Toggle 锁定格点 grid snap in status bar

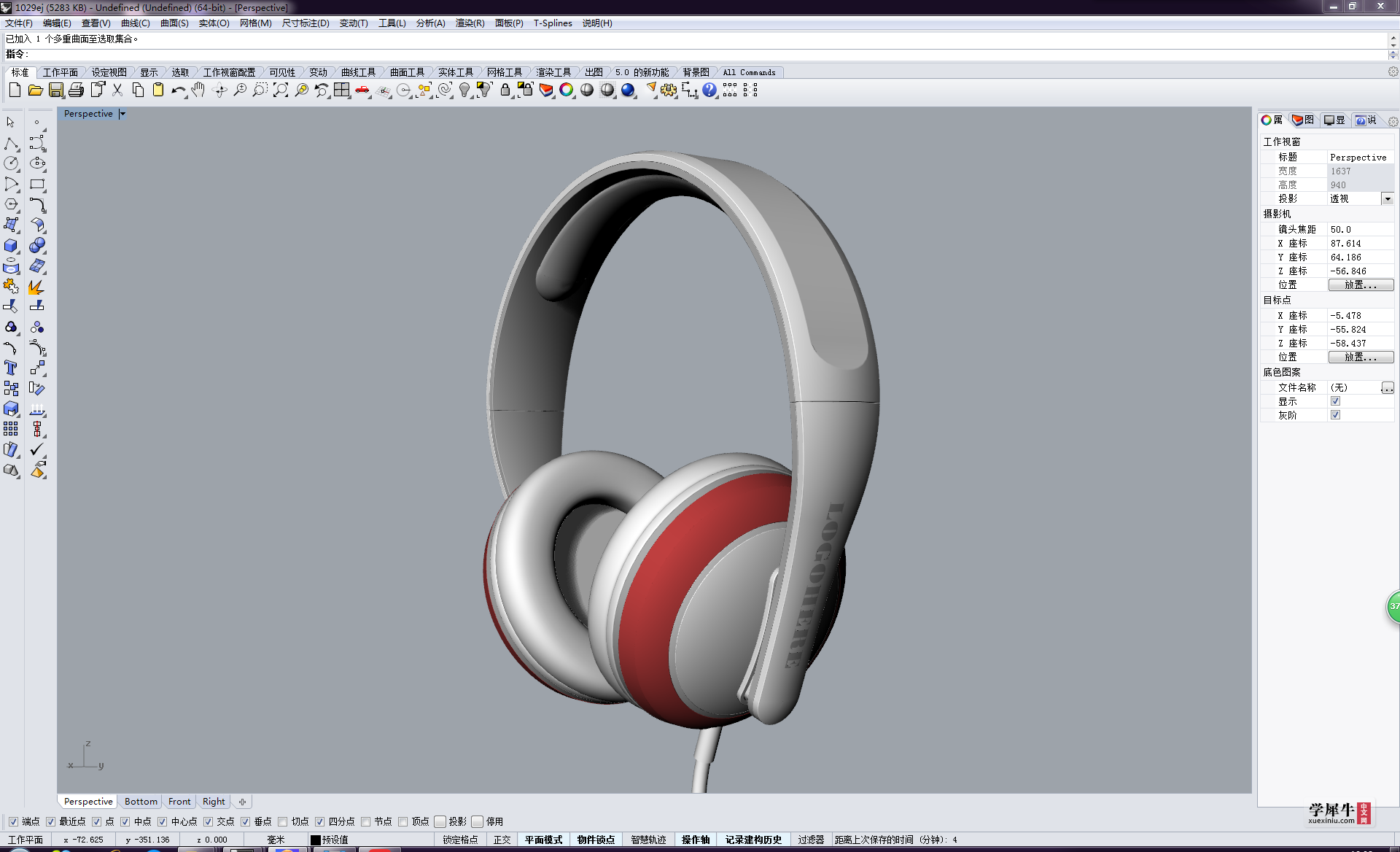click(x=460, y=840)
